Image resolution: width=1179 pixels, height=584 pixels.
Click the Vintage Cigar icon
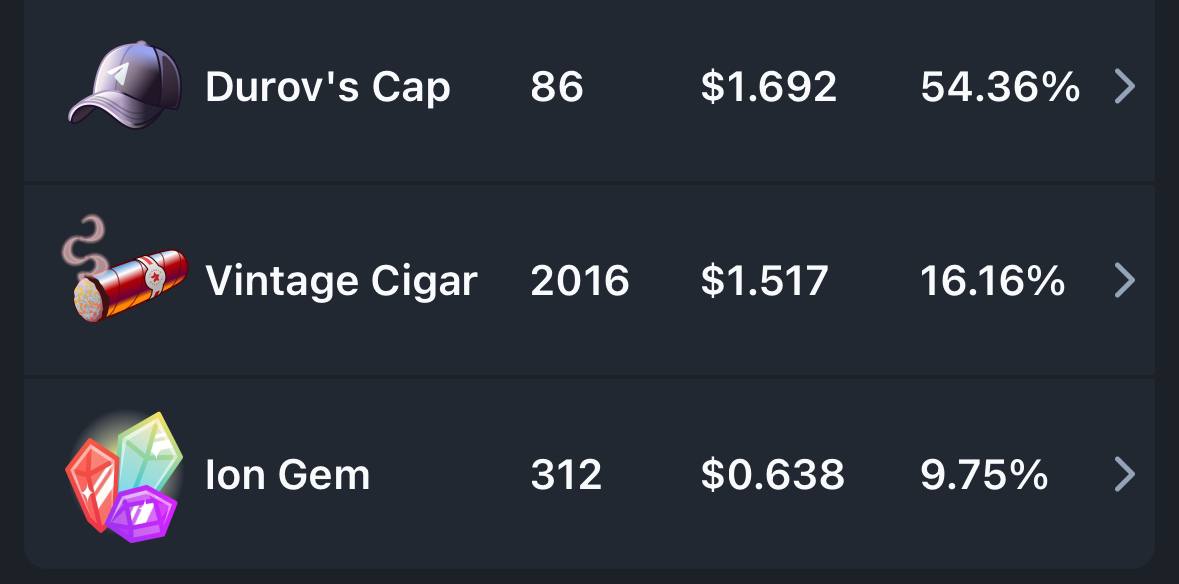[x=125, y=271]
